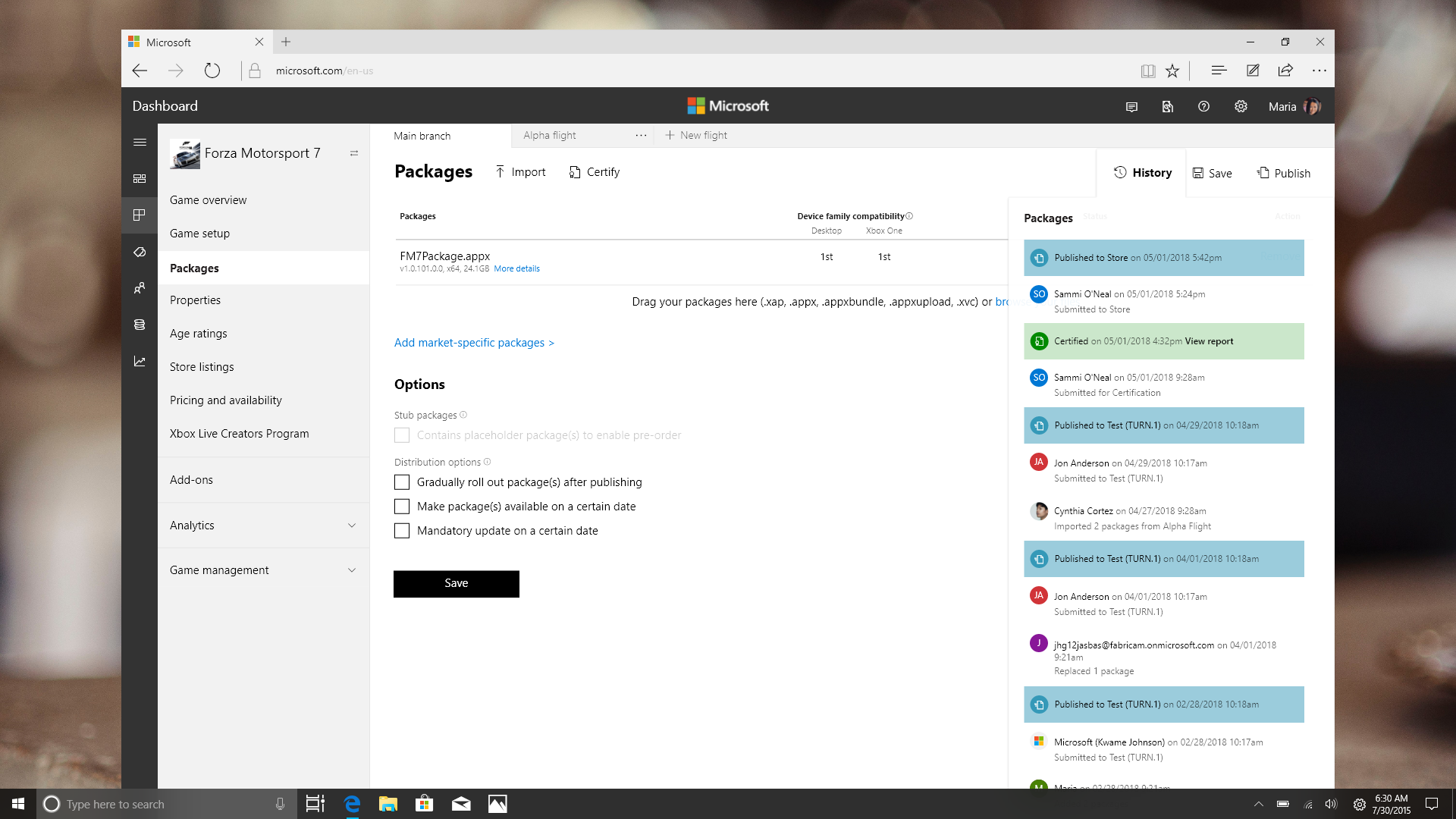Go back to previous page
Image resolution: width=1456 pixels, height=819 pixels.
[x=140, y=71]
